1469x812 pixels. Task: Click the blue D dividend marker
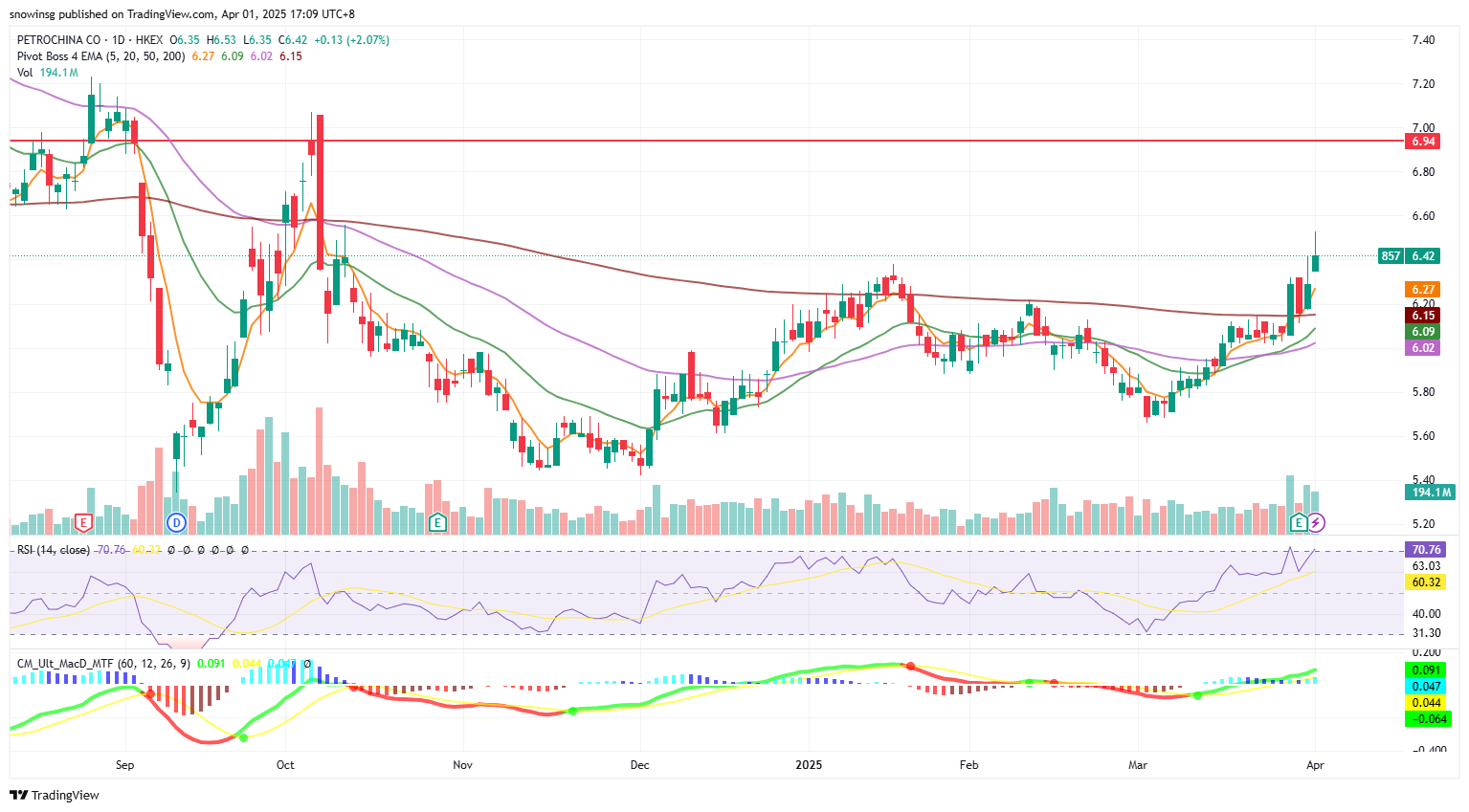(176, 522)
